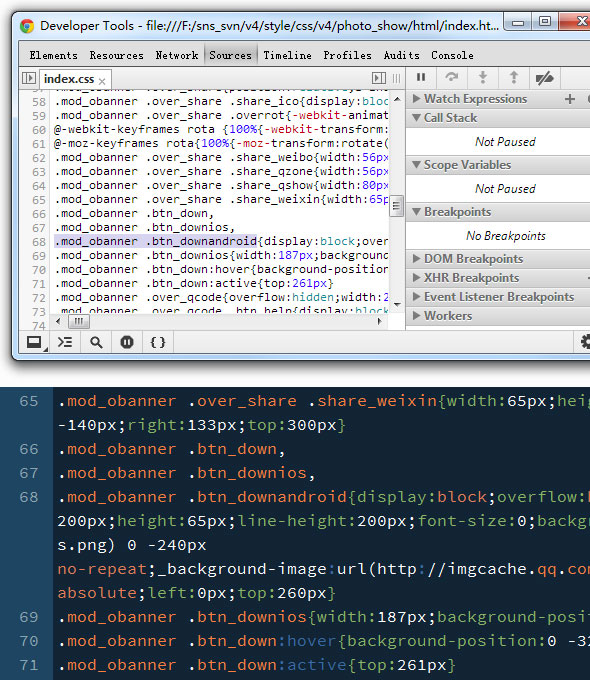Expand Watch Expressions section

[x=475, y=99]
